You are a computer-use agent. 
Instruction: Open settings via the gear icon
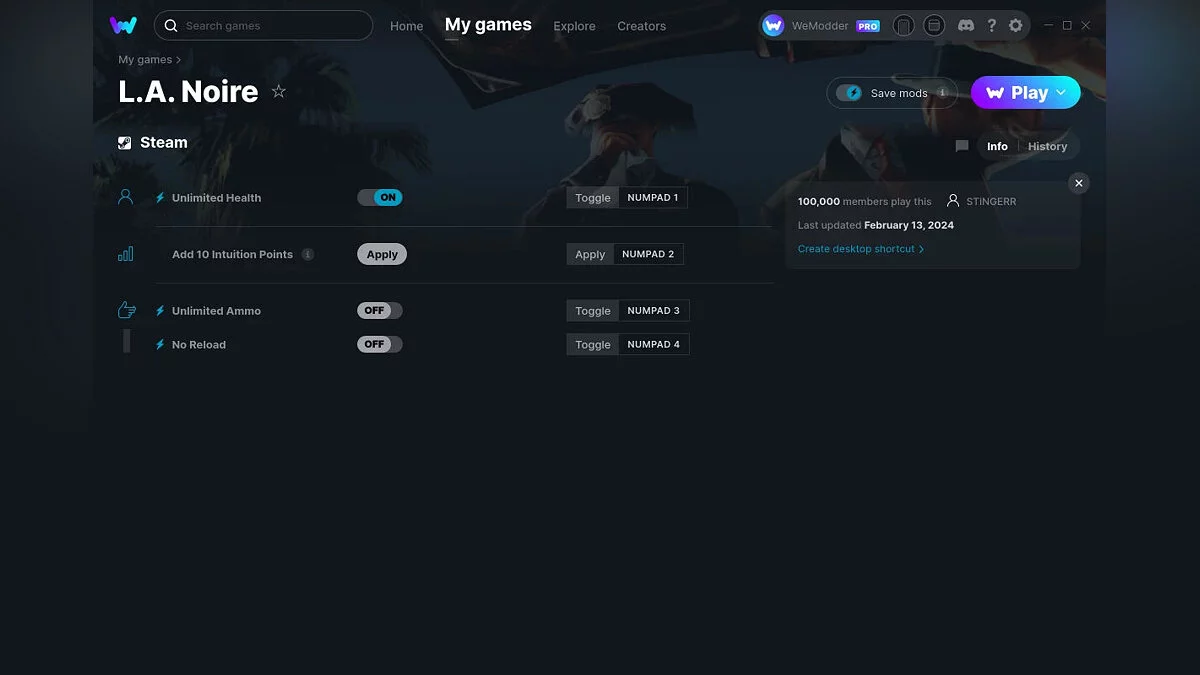pos(1016,26)
